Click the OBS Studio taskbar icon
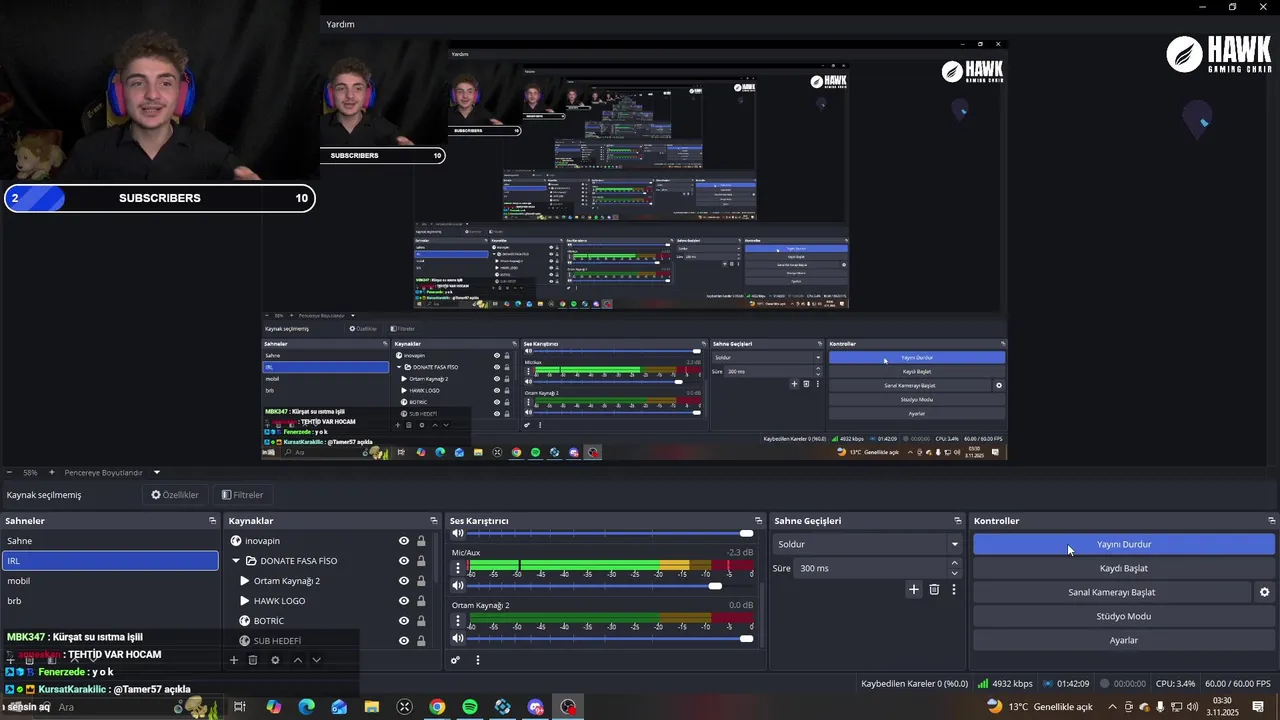This screenshot has height=720, width=1280. click(x=568, y=707)
